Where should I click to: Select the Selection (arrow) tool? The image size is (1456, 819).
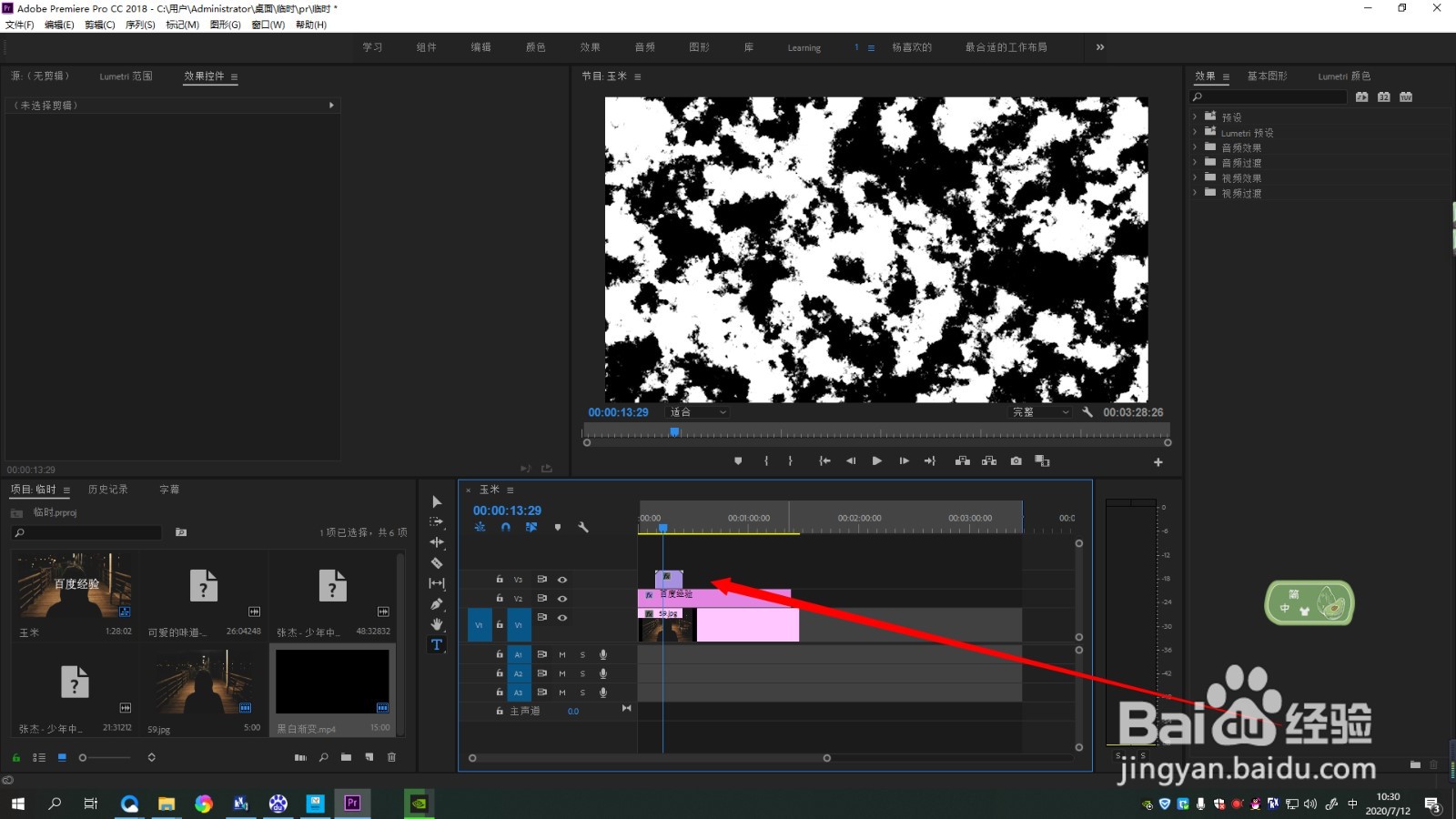pos(437,501)
